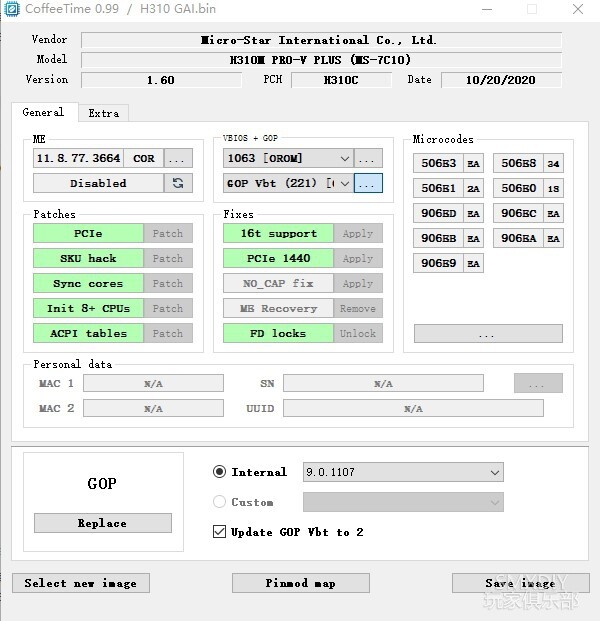Click the highlighted GOP Vbt ellipsis button

coord(368,183)
